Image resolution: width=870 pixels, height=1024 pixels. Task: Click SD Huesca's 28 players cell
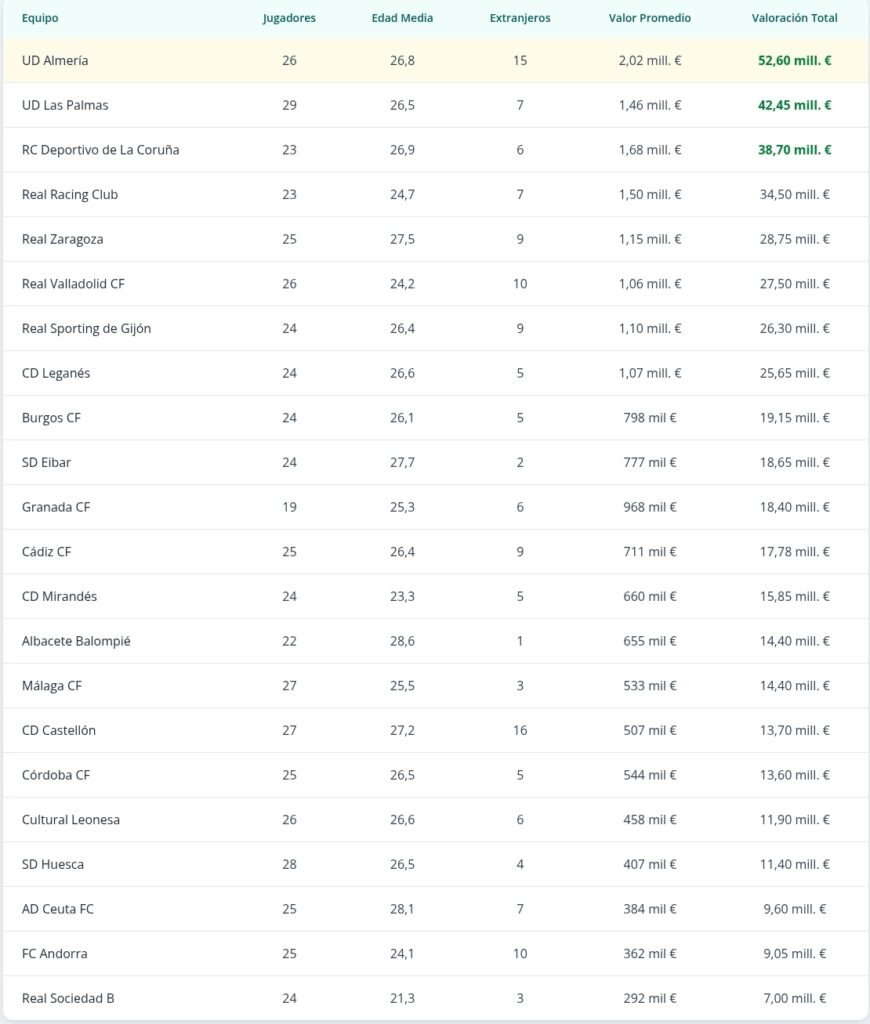pyautogui.click(x=289, y=865)
